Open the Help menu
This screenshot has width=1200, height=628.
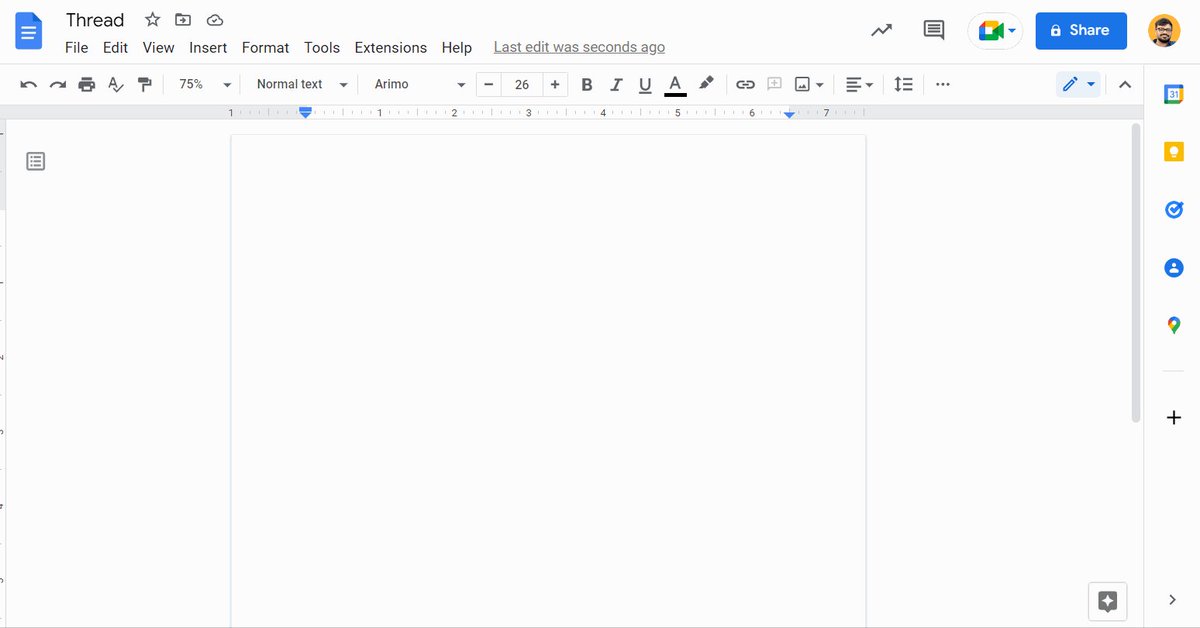click(456, 47)
